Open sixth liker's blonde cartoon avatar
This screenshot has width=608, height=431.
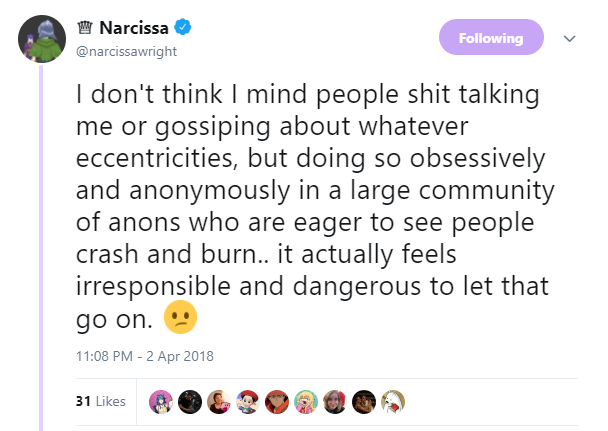pyautogui.click(x=306, y=402)
